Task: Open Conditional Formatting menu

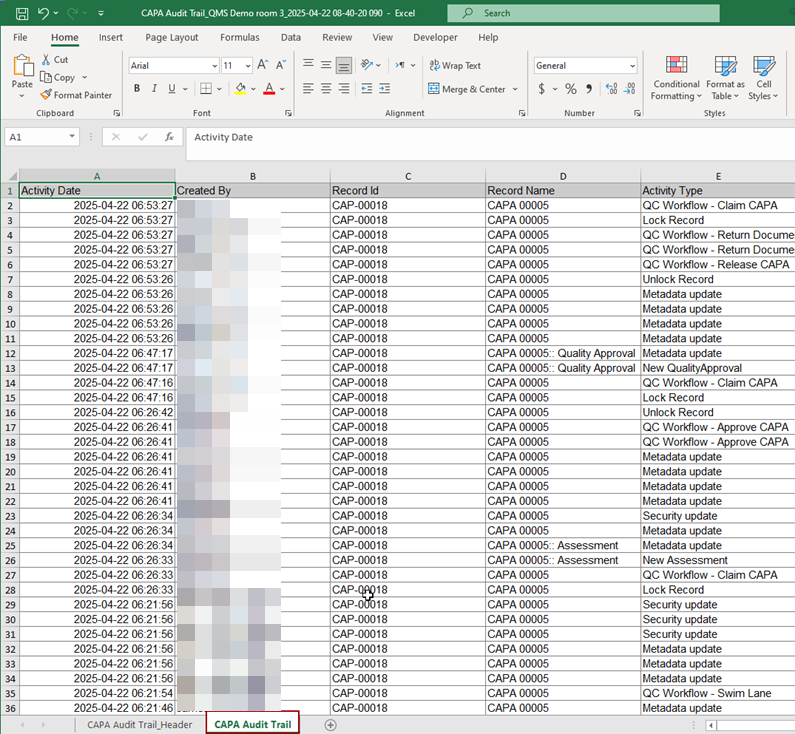Action: pos(676,78)
